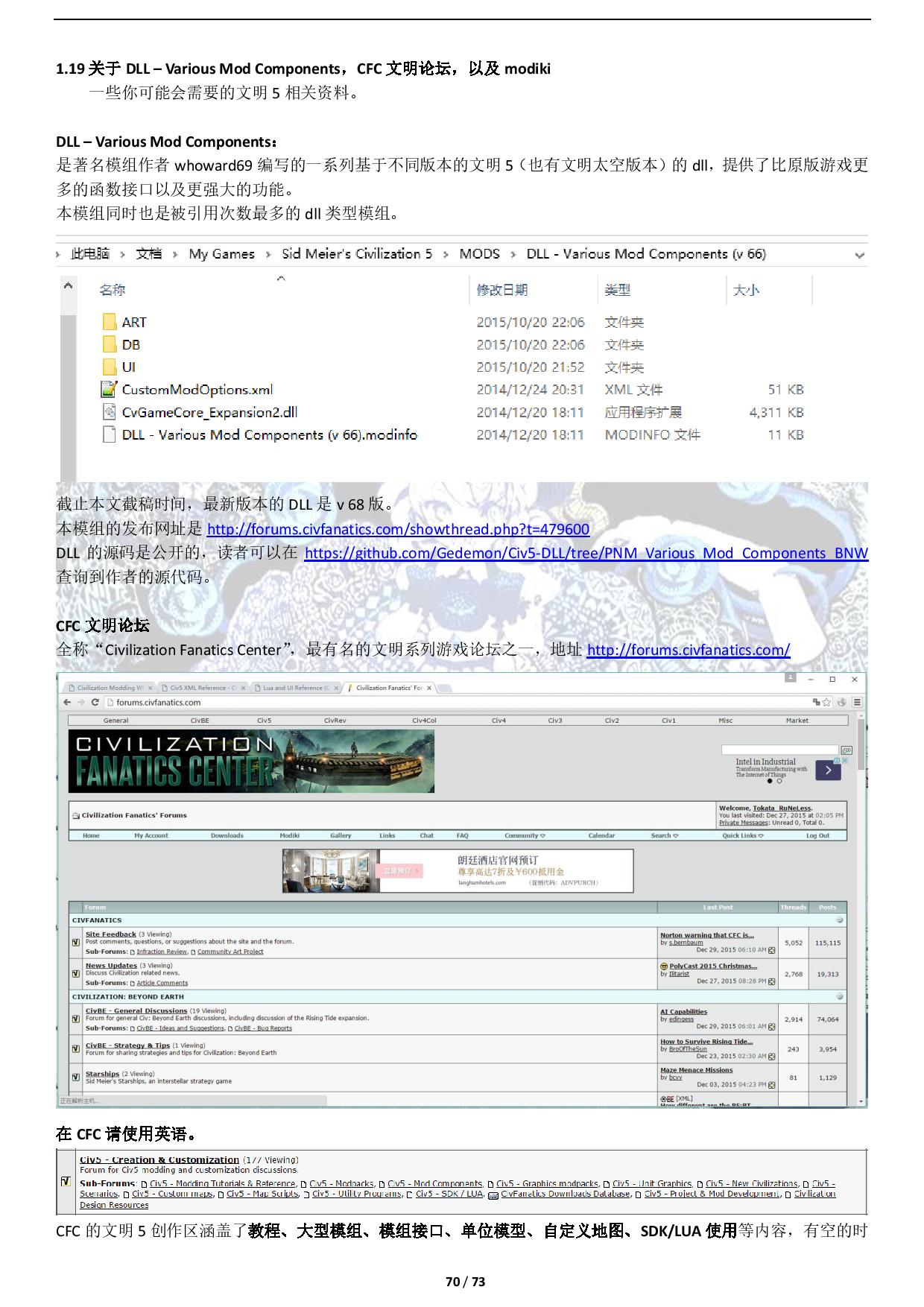Go to last post of Norton warning thread

tap(771, 950)
